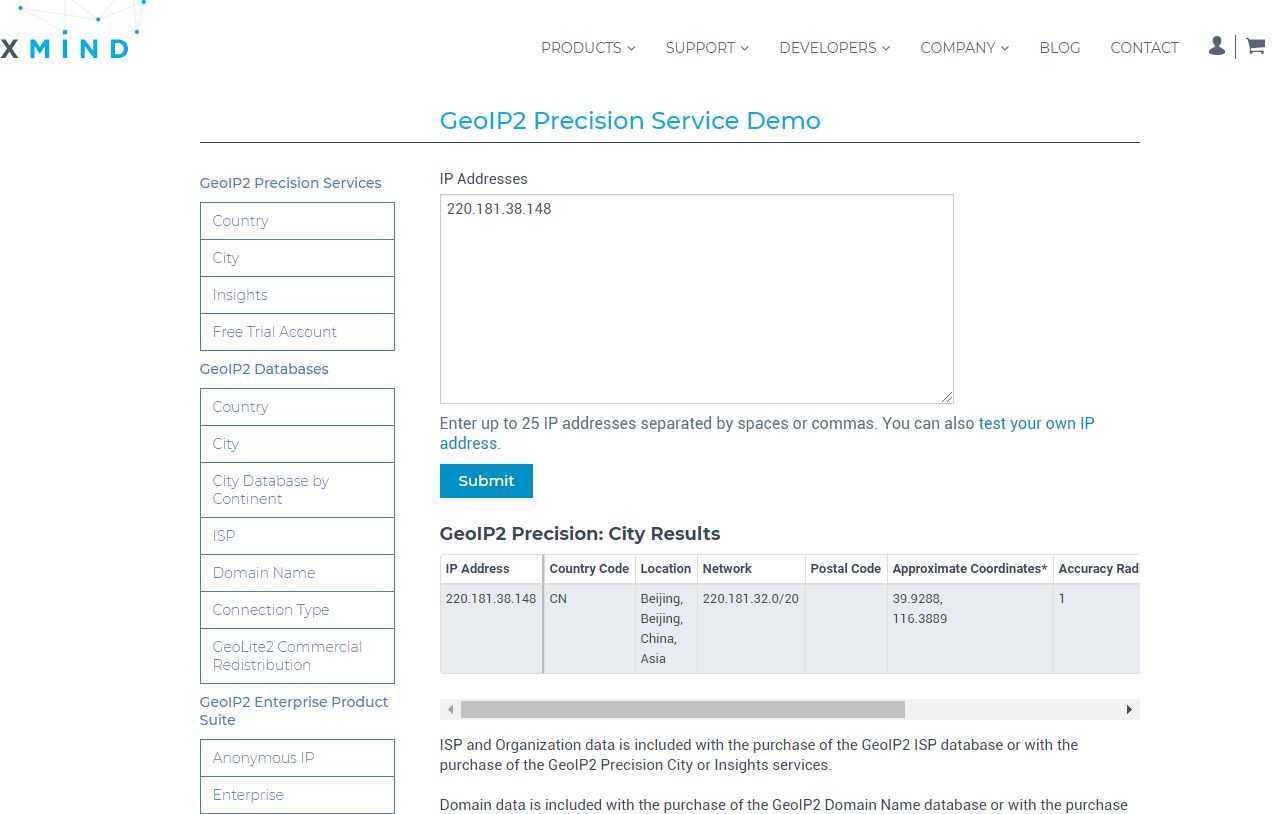
Task: Open the ISP database item
Action: [x=297, y=536]
